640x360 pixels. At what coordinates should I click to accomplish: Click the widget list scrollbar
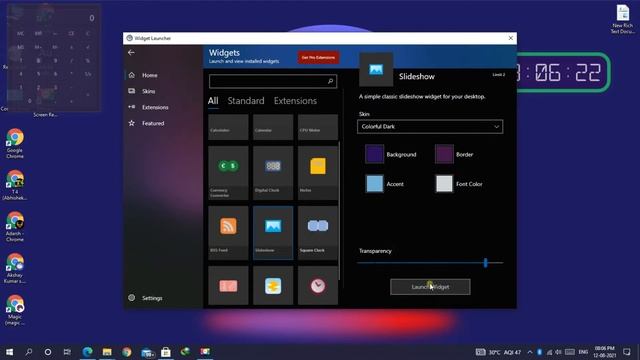point(340,210)
